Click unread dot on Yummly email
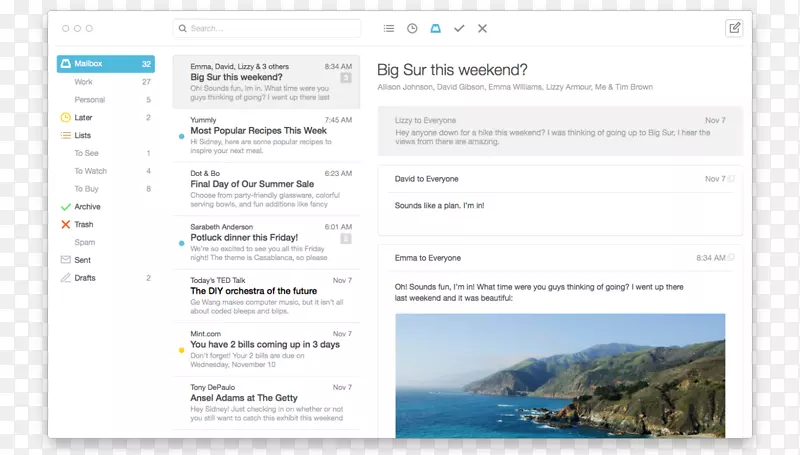 pyautogui.click(x=181, y=135)
